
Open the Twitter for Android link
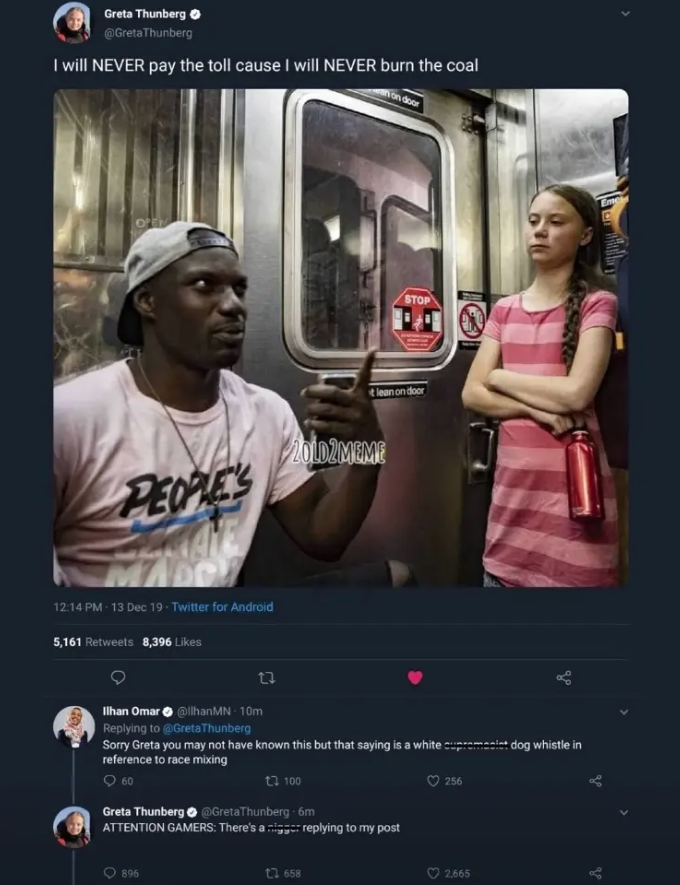(x=222, y=607)
